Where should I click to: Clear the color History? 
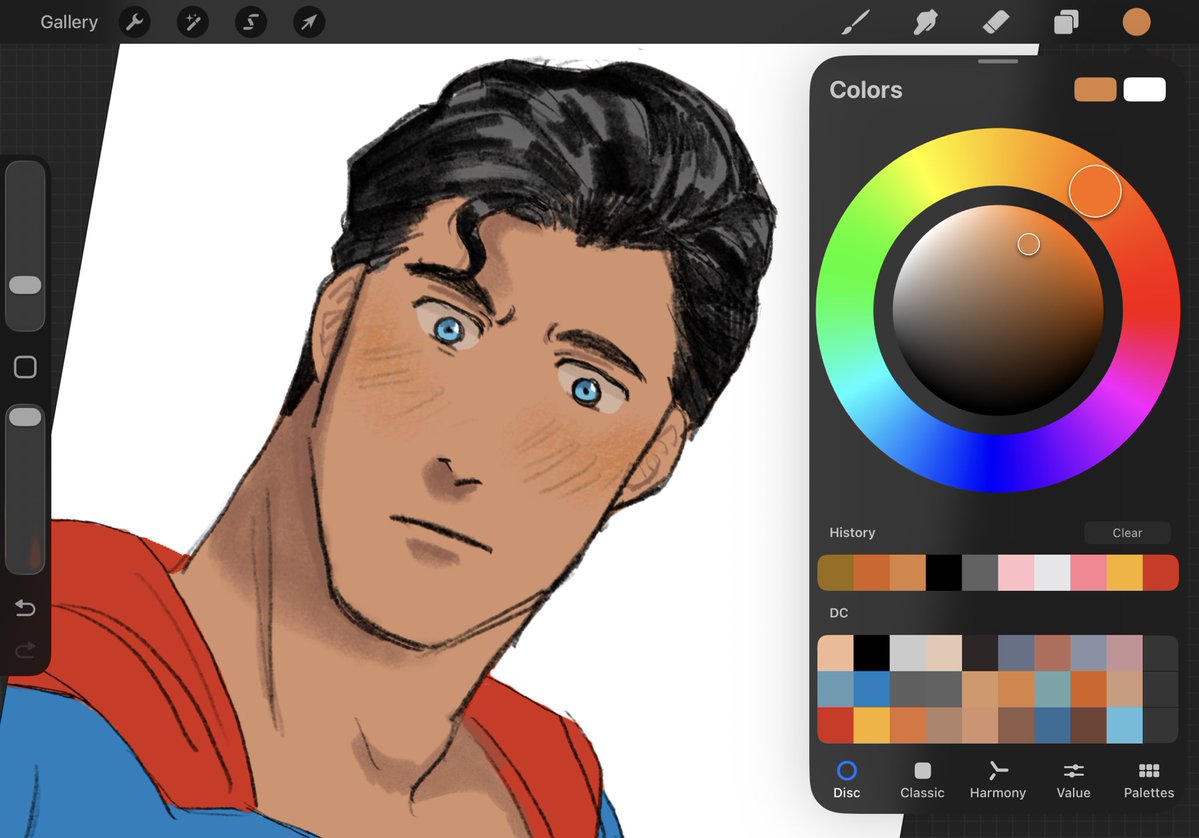pyautogui.click(x=1127, y=533)
